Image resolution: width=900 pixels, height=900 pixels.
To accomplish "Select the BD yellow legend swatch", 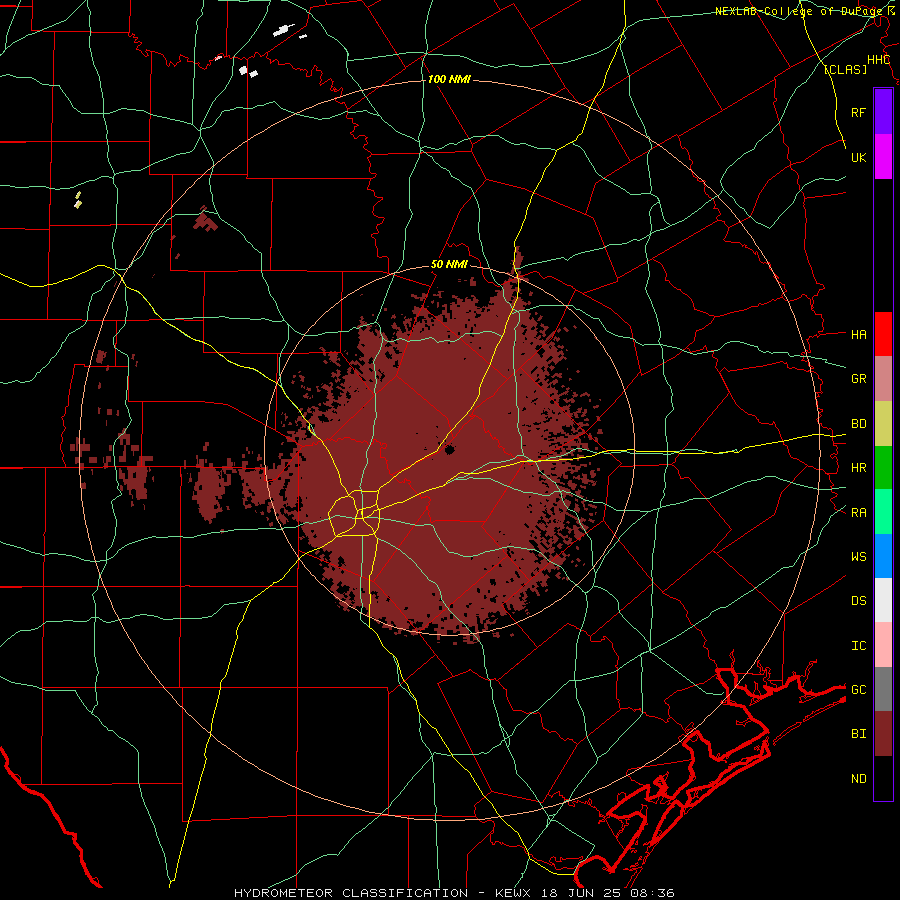I will 883,423.
